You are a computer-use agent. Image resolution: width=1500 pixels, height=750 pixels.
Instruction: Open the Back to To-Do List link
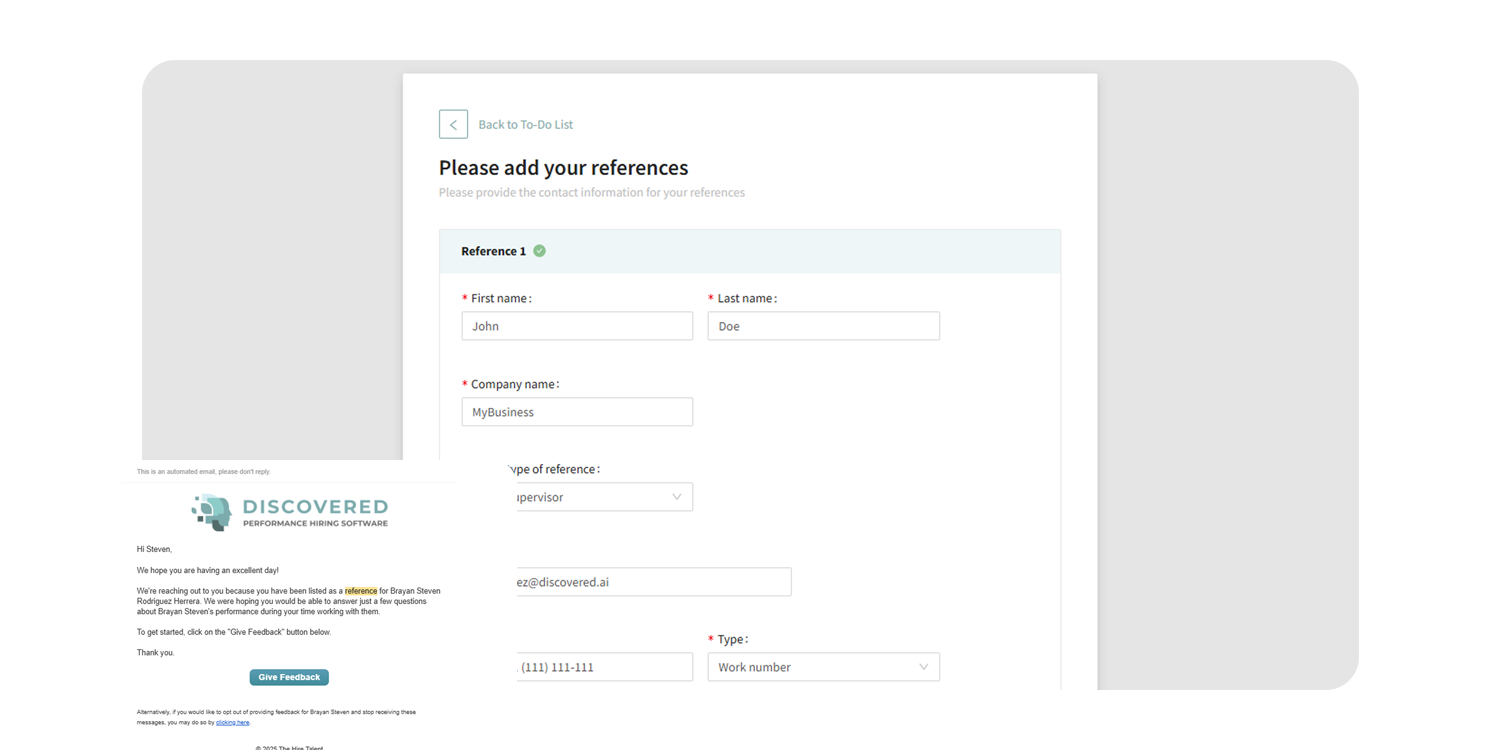[525, 125]
